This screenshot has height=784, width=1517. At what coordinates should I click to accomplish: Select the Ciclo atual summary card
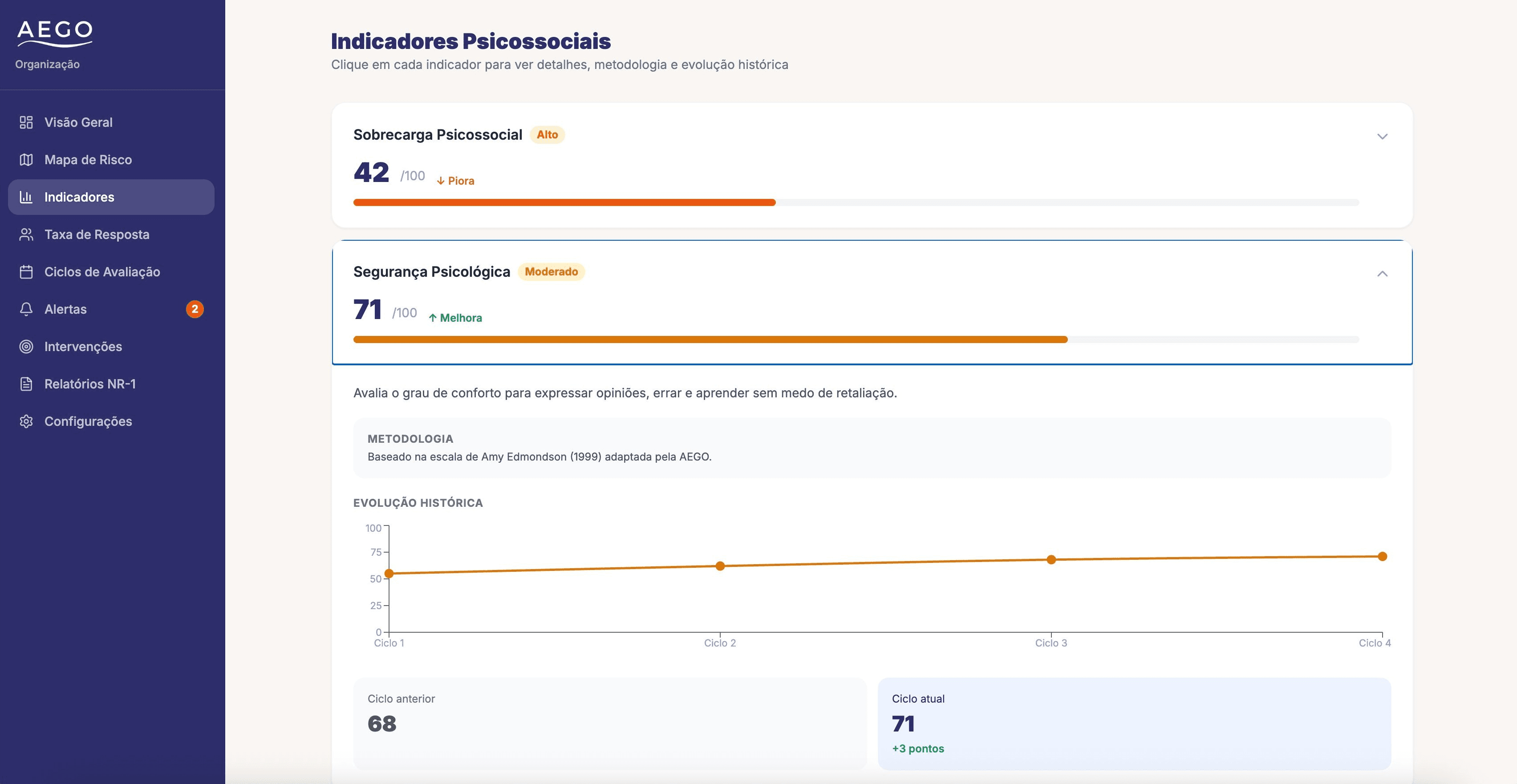(1134, 723)
